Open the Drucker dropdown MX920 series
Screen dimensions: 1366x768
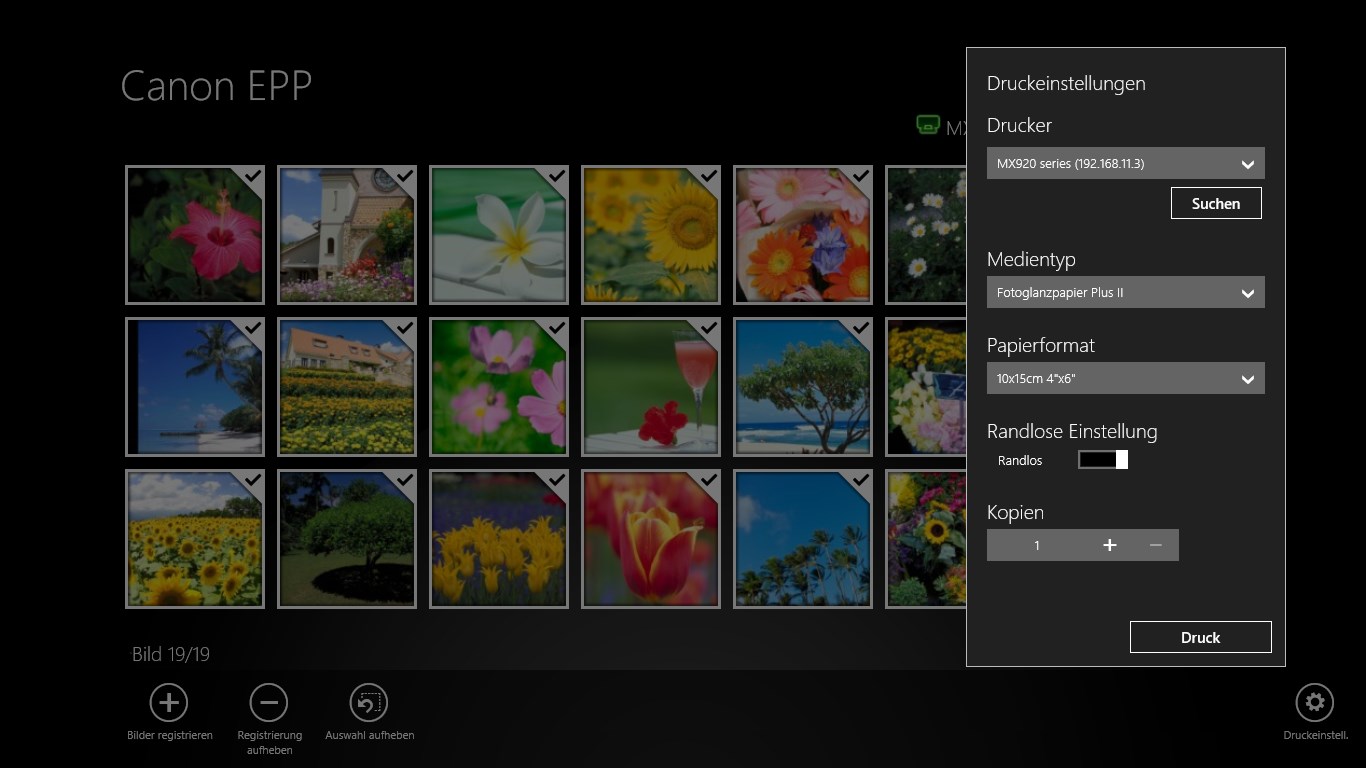pos(1126,163)
